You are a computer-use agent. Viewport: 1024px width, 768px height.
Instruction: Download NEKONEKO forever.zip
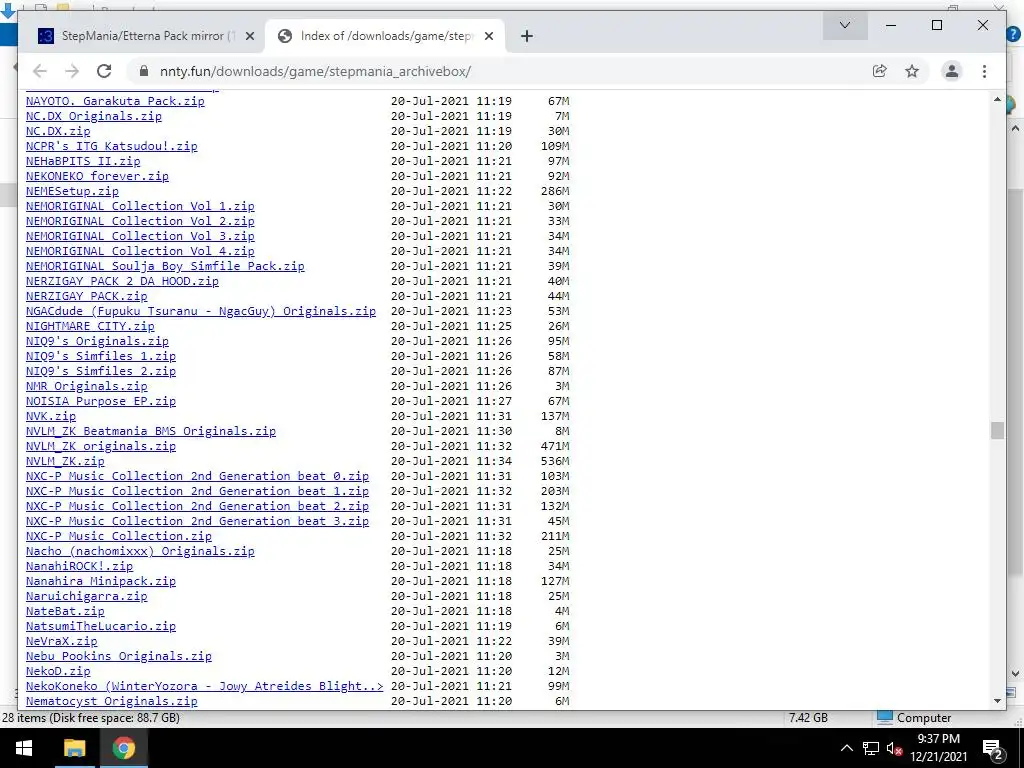pyautogui.click(x=97, y=176)
